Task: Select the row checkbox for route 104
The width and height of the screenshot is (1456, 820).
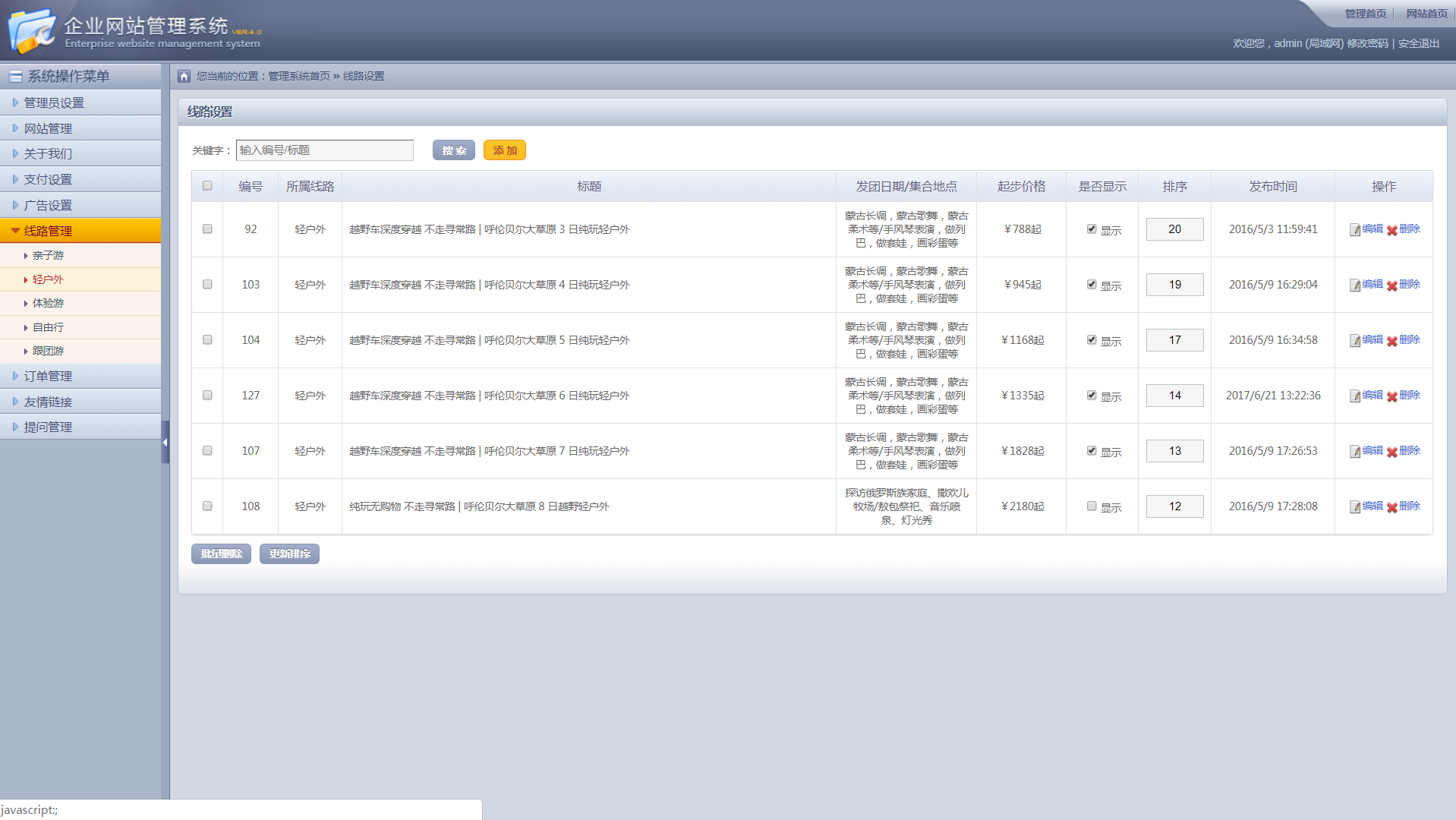Action: tap(207, 340)
